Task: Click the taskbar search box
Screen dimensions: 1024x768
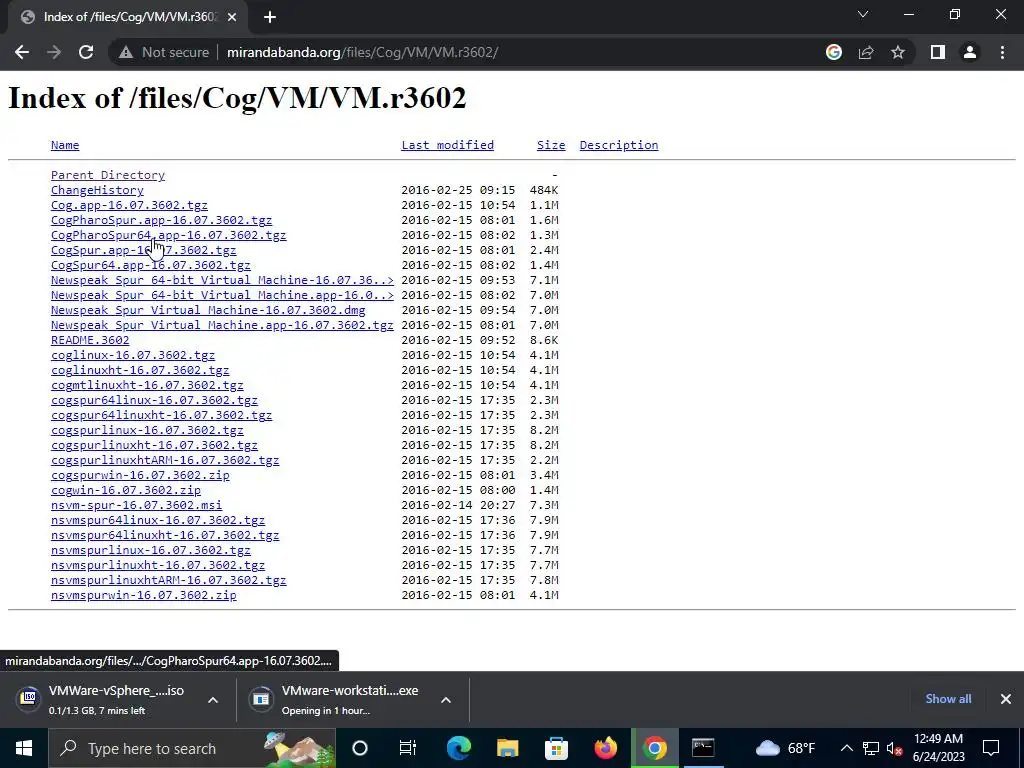Action: [x=192, y=748]
